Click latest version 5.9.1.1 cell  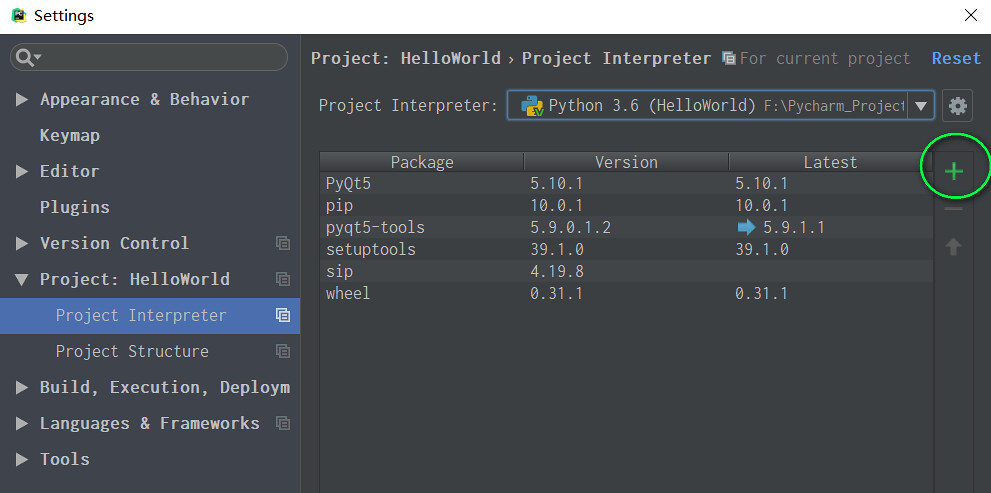(794, 228)
